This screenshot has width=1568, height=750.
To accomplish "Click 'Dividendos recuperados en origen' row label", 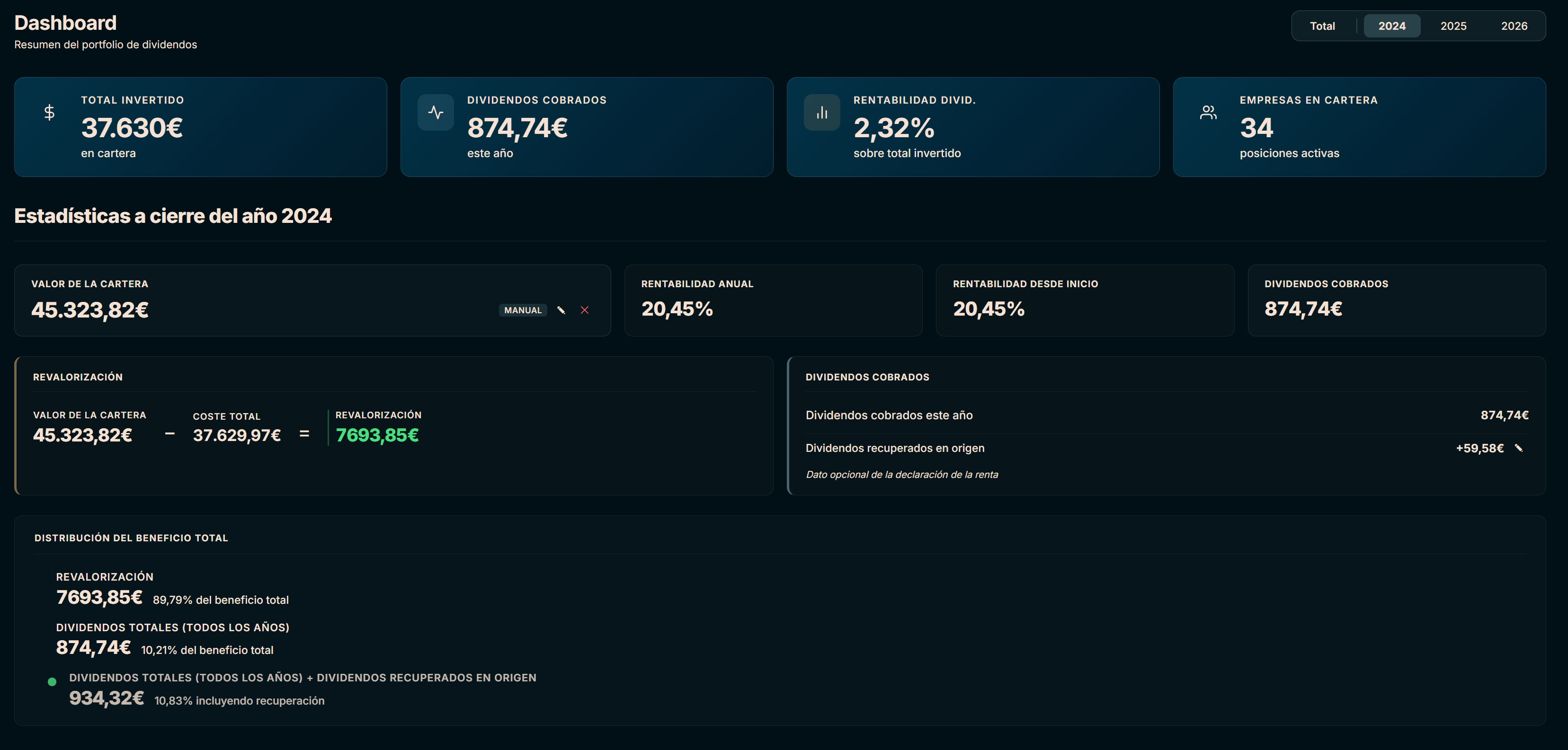I will 895,448.
